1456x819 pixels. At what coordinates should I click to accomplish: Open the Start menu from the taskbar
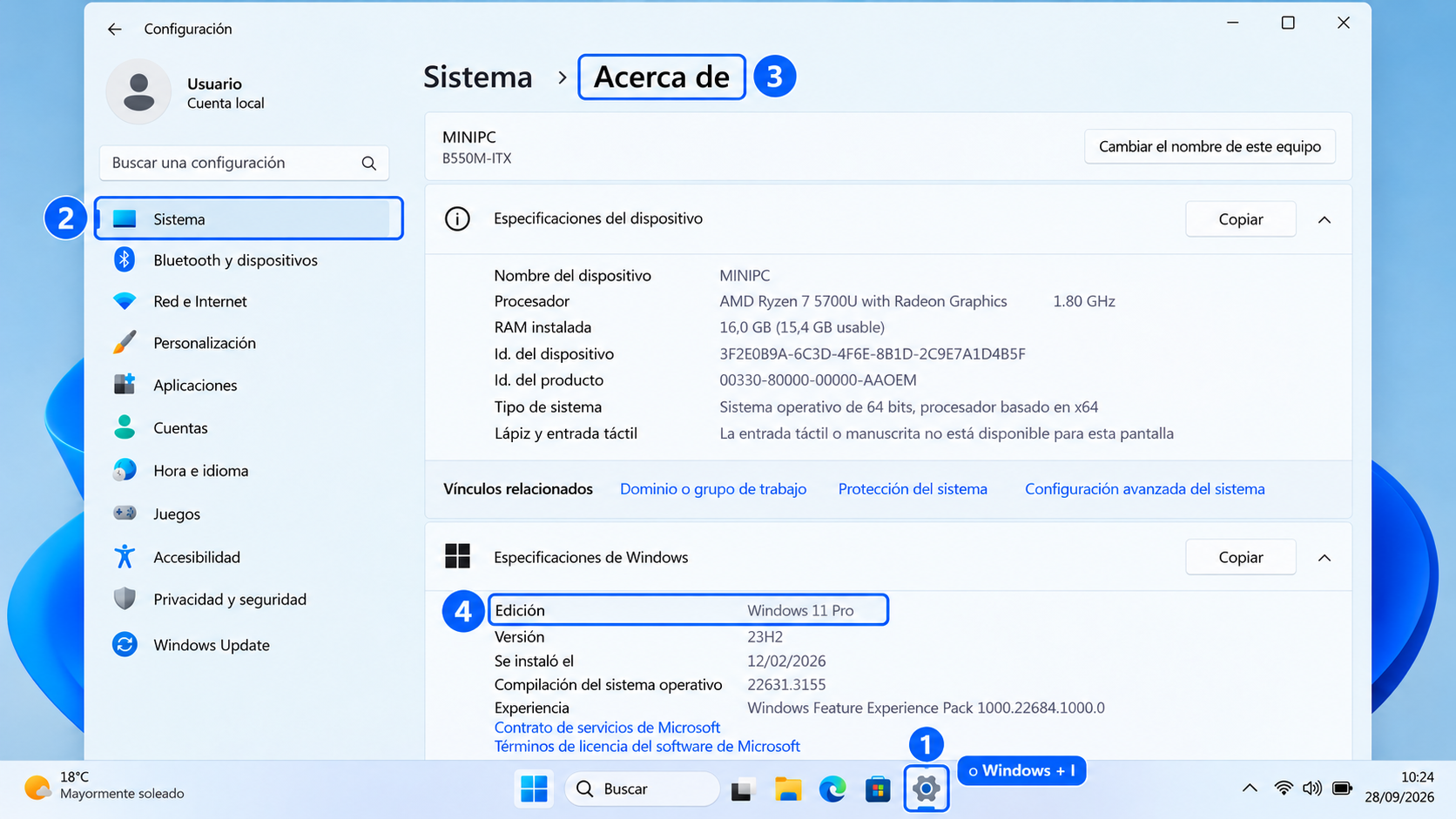click(x=534, y=789)
